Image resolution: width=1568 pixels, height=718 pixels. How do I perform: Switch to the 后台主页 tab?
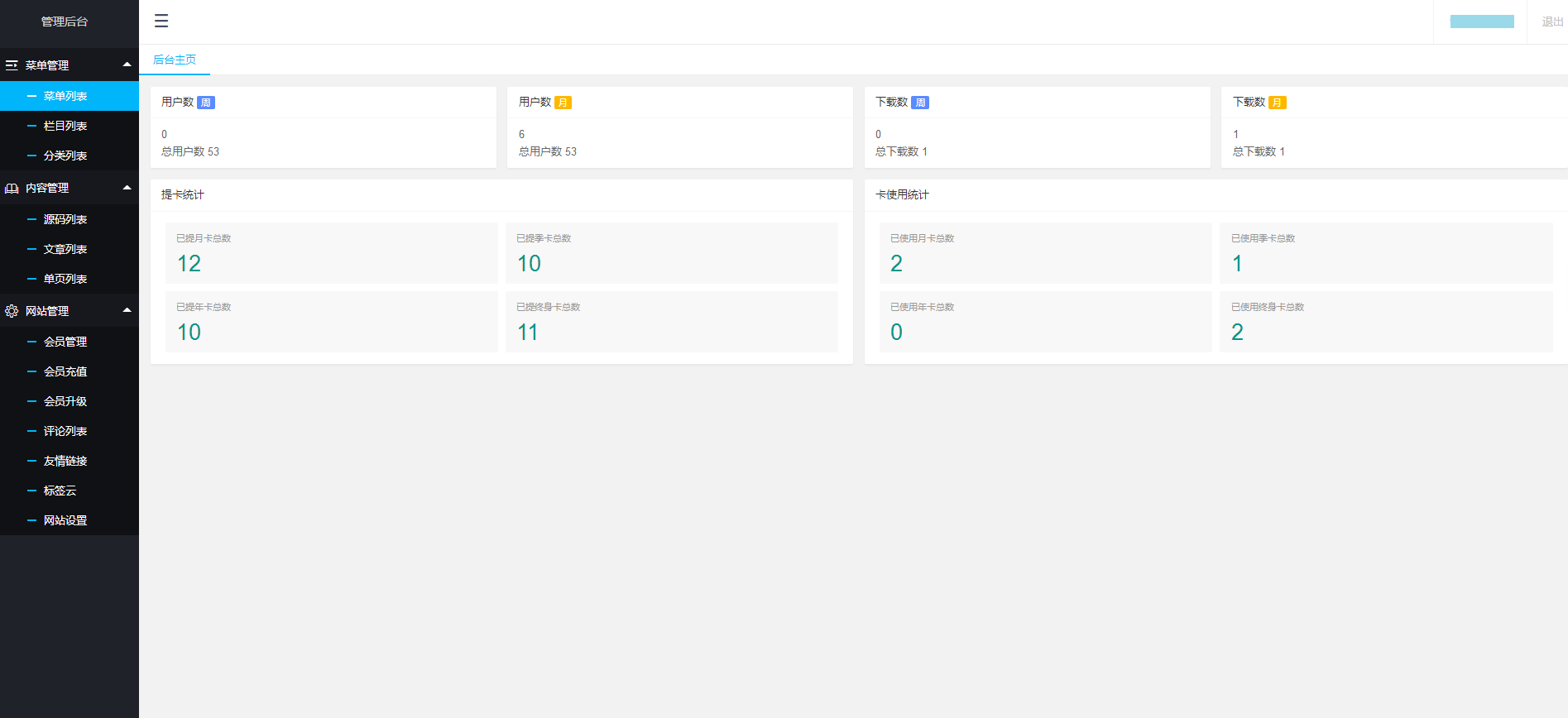tap(175, 60)
